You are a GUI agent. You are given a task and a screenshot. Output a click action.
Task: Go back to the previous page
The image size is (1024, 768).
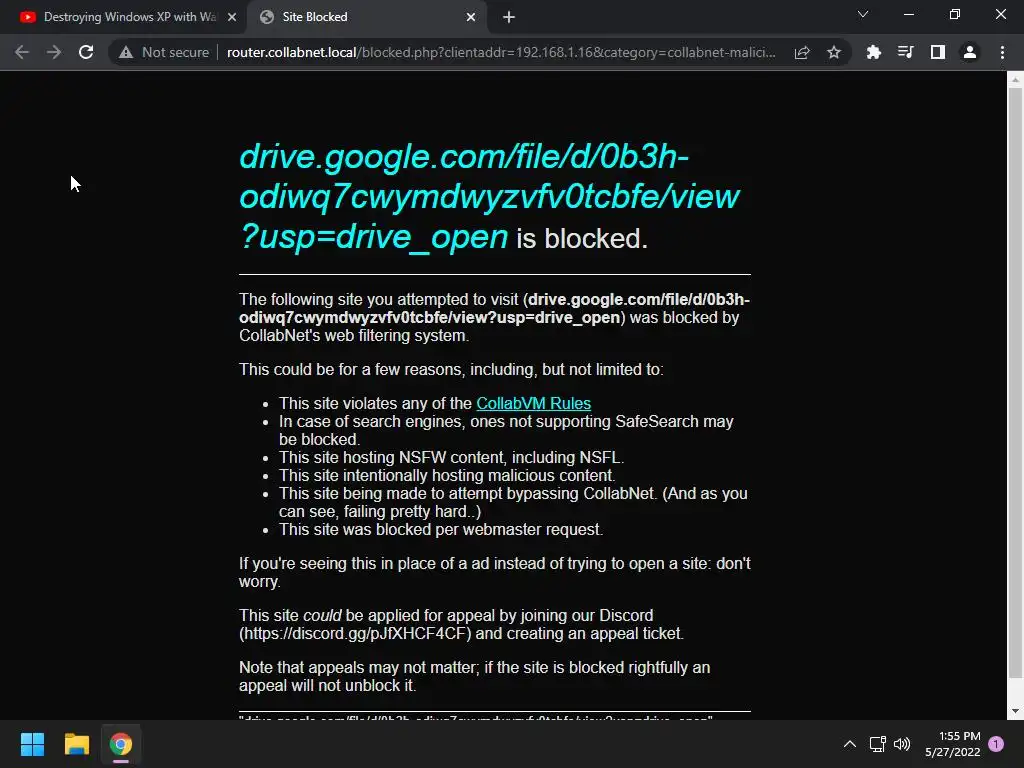pyautogui.click(x=22, y=52)
